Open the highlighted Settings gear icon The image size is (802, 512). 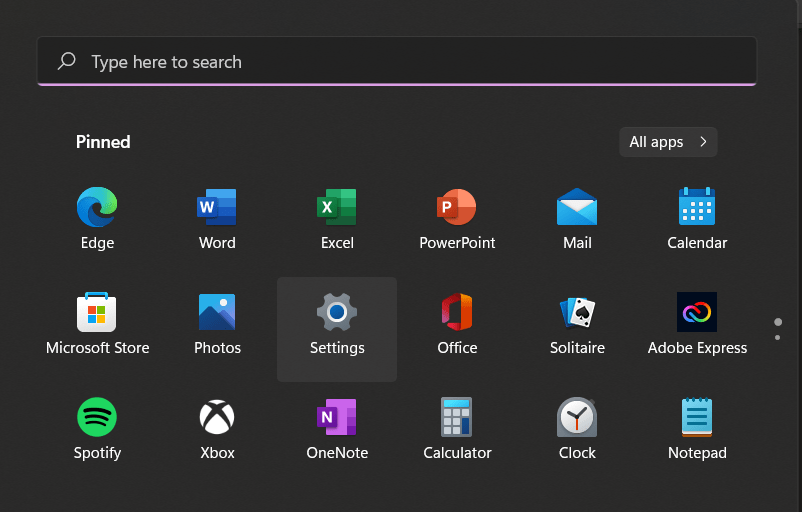point(337,313)
